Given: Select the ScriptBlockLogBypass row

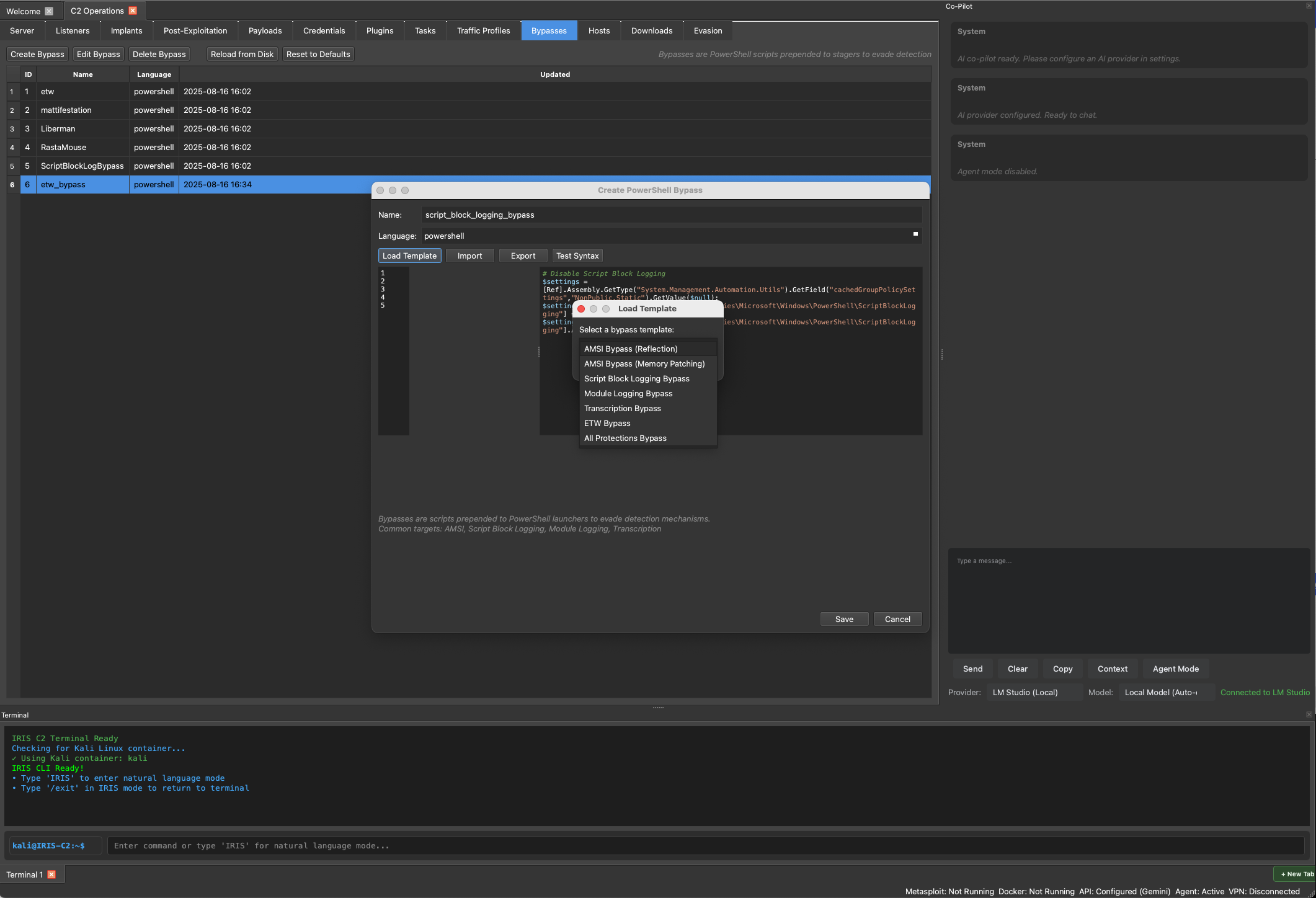Looking at the screenshot, I should [x=475, y=166].
